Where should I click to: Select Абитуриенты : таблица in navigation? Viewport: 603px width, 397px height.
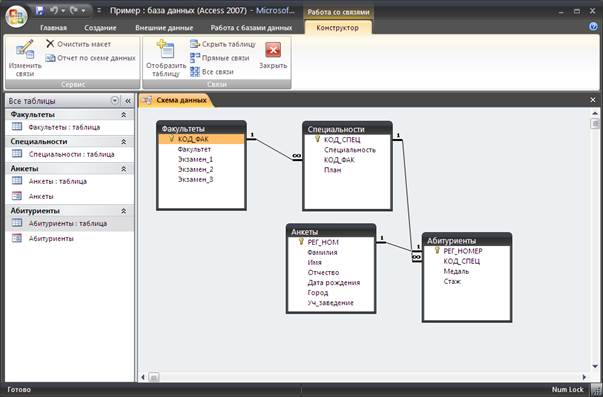click(70, 223)
